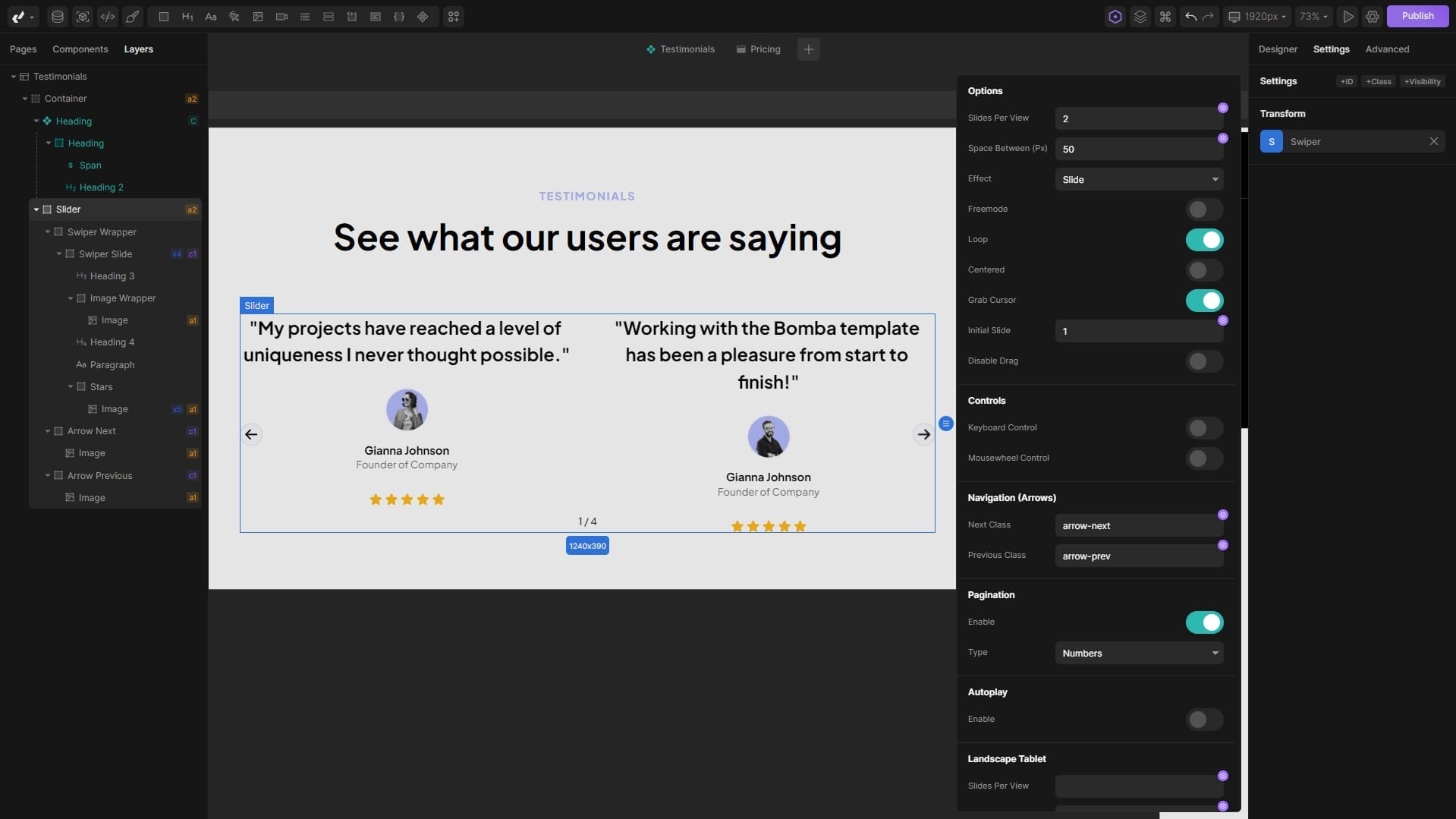This screenshot has width=1456, height=819.
Task: Select the paintbrush style tool
Action: click(133, 17)
